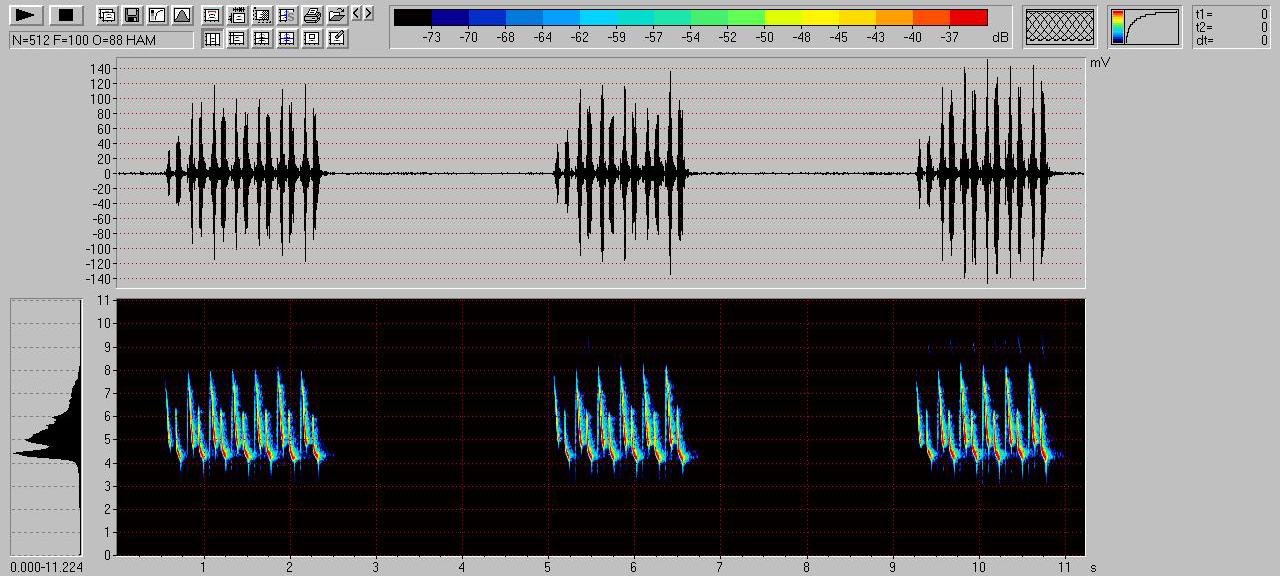Viewport: 1280px width, 576px height.
Task: Click the right arrow scroll button
Action: (369, 14)
